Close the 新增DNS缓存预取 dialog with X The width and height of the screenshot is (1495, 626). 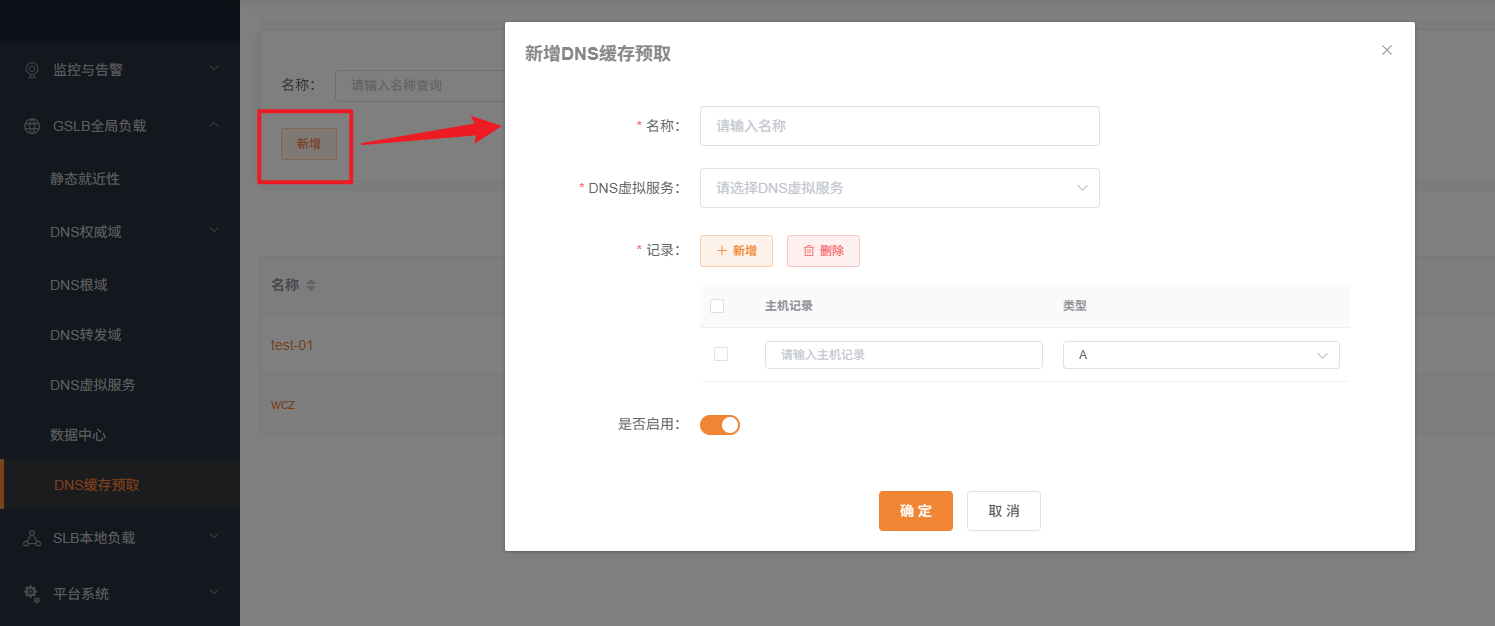coord(1386,50)
